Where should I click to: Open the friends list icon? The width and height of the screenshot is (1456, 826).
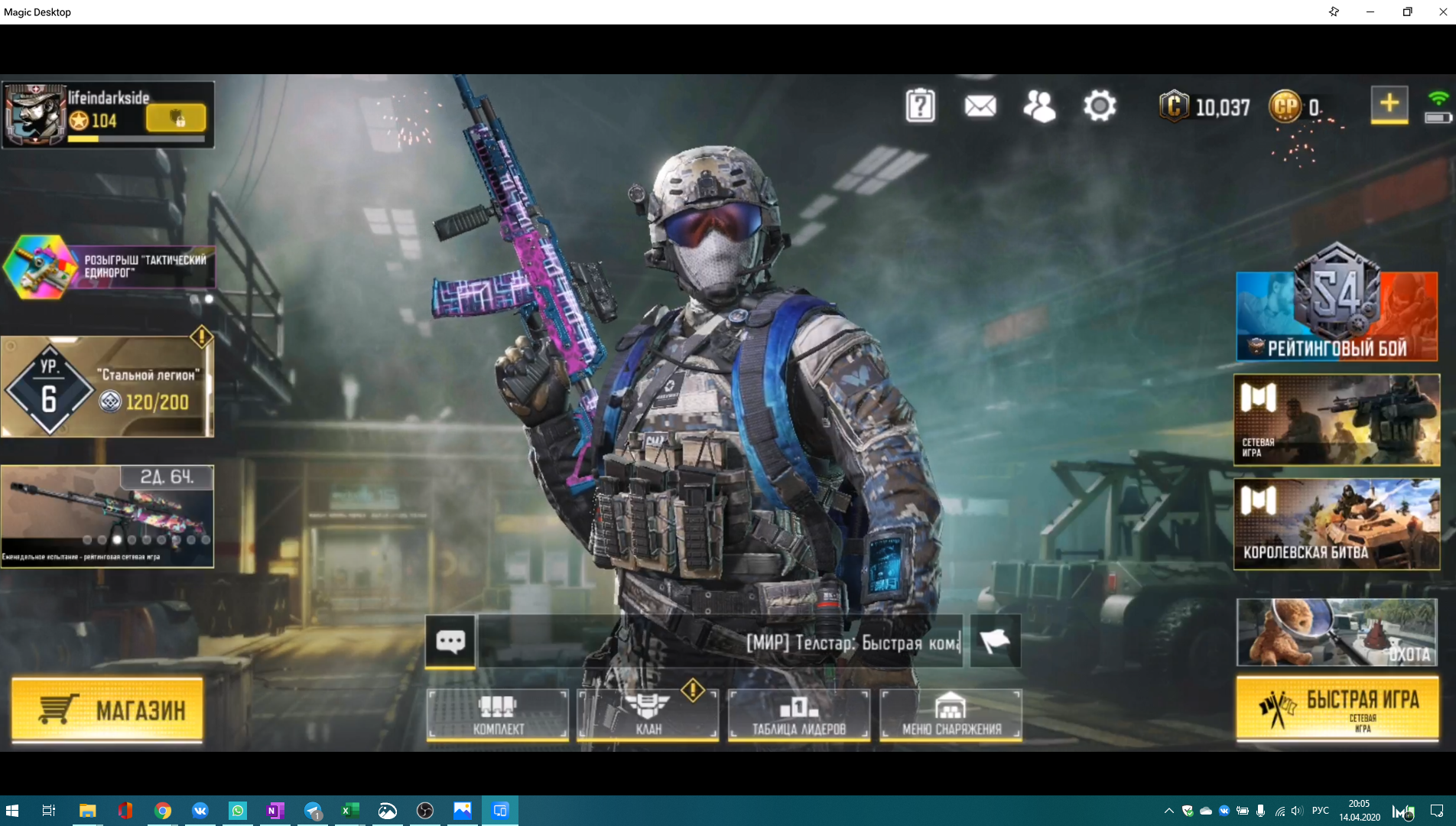click(x=1040, y=106)
